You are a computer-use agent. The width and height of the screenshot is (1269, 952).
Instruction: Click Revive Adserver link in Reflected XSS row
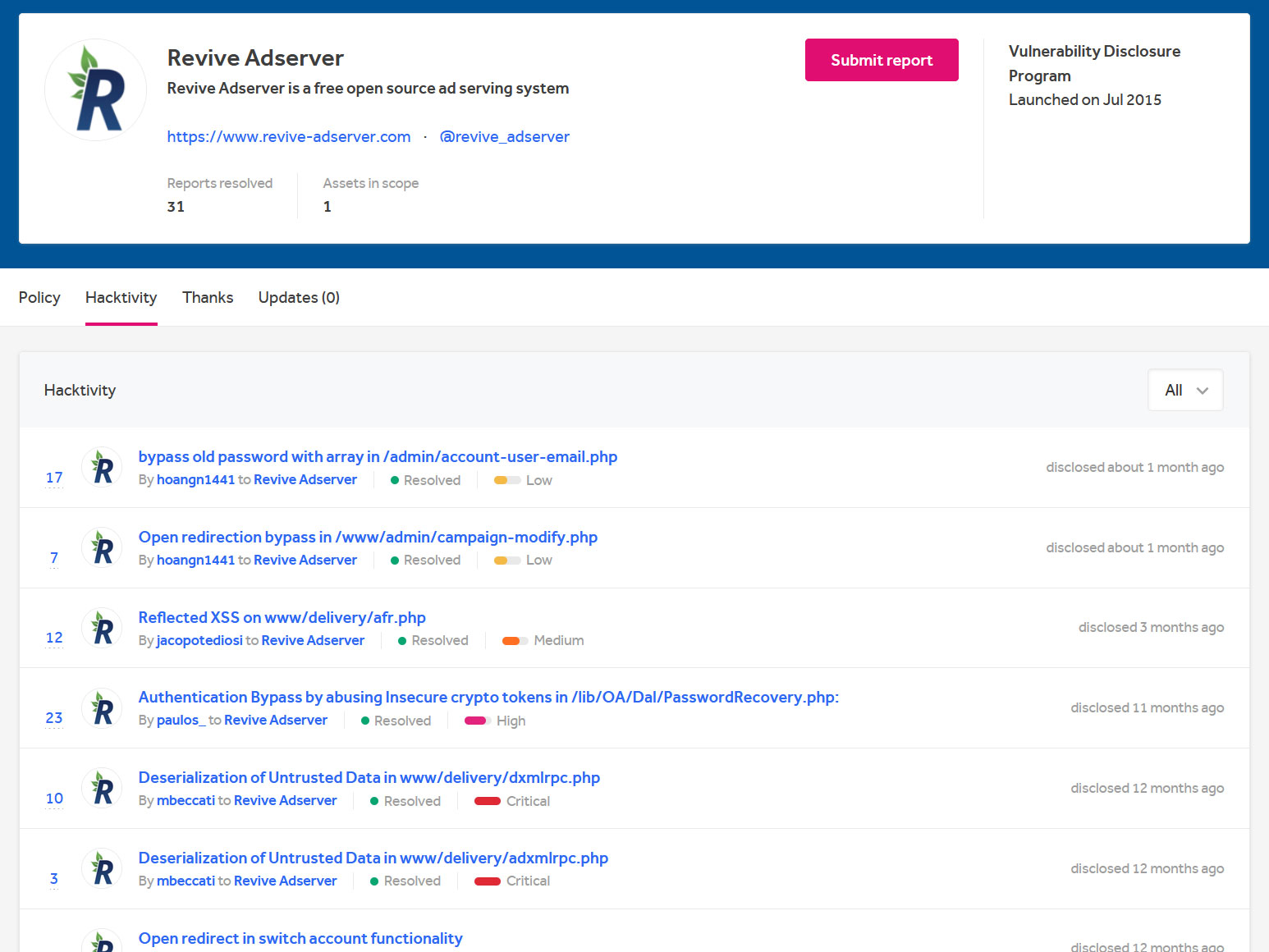[x=313, y=640]
